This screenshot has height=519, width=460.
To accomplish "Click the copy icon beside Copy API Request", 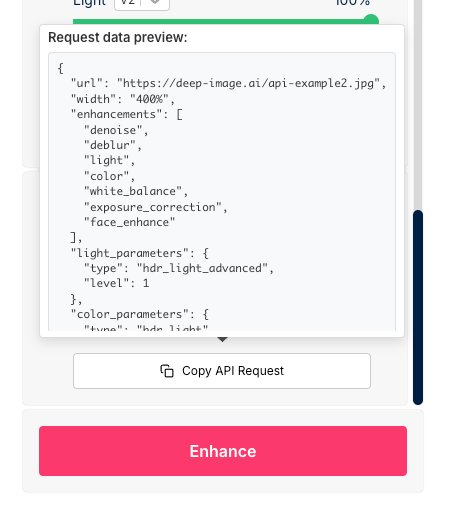I will click(167, 371).
